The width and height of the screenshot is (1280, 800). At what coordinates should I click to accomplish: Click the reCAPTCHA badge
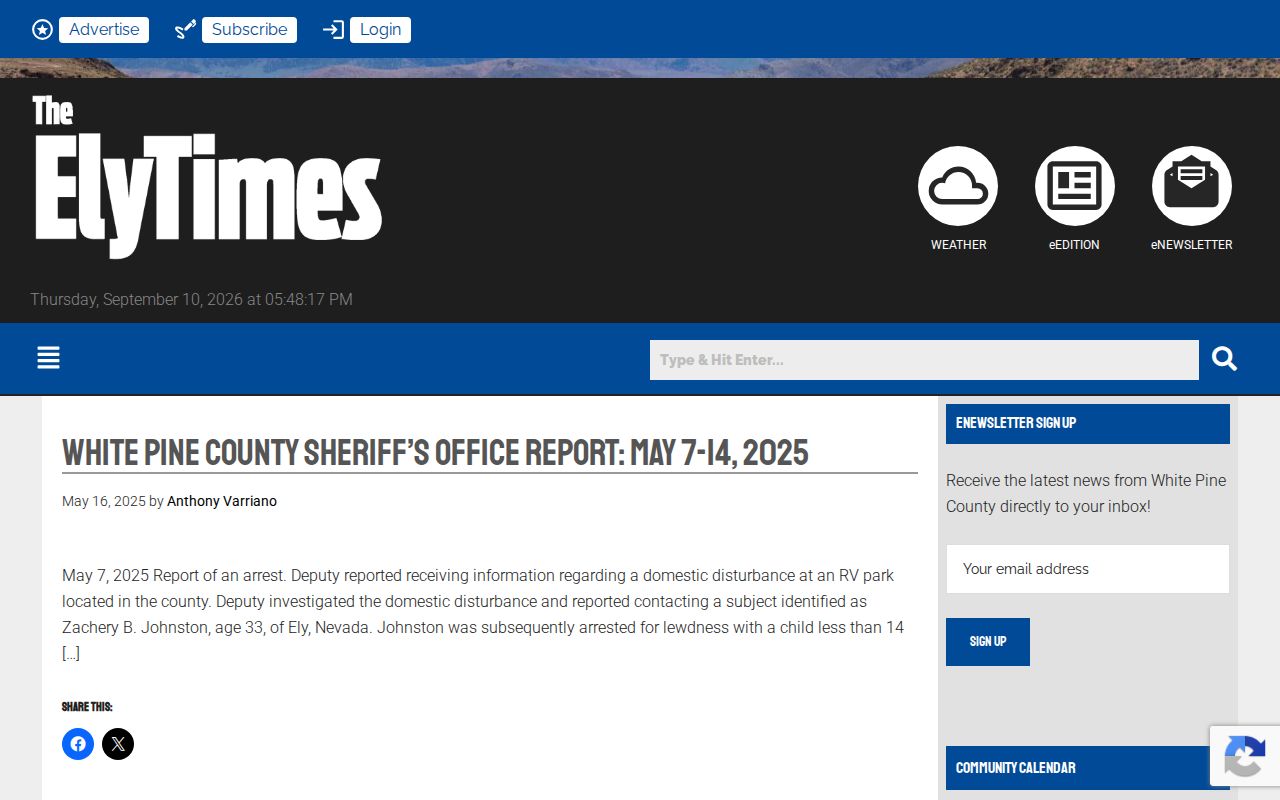(x=1244, y=756)
